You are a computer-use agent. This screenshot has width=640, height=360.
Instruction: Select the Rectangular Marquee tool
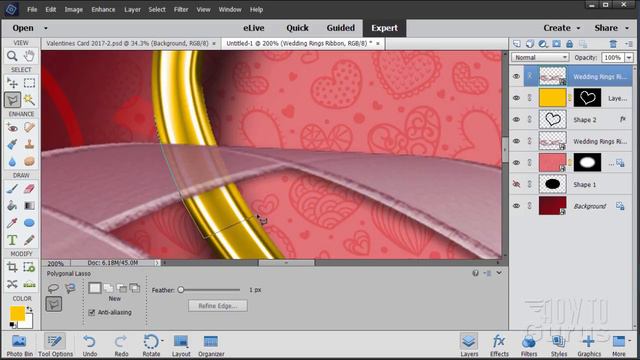pyautogui.click(x=29, y=83)
